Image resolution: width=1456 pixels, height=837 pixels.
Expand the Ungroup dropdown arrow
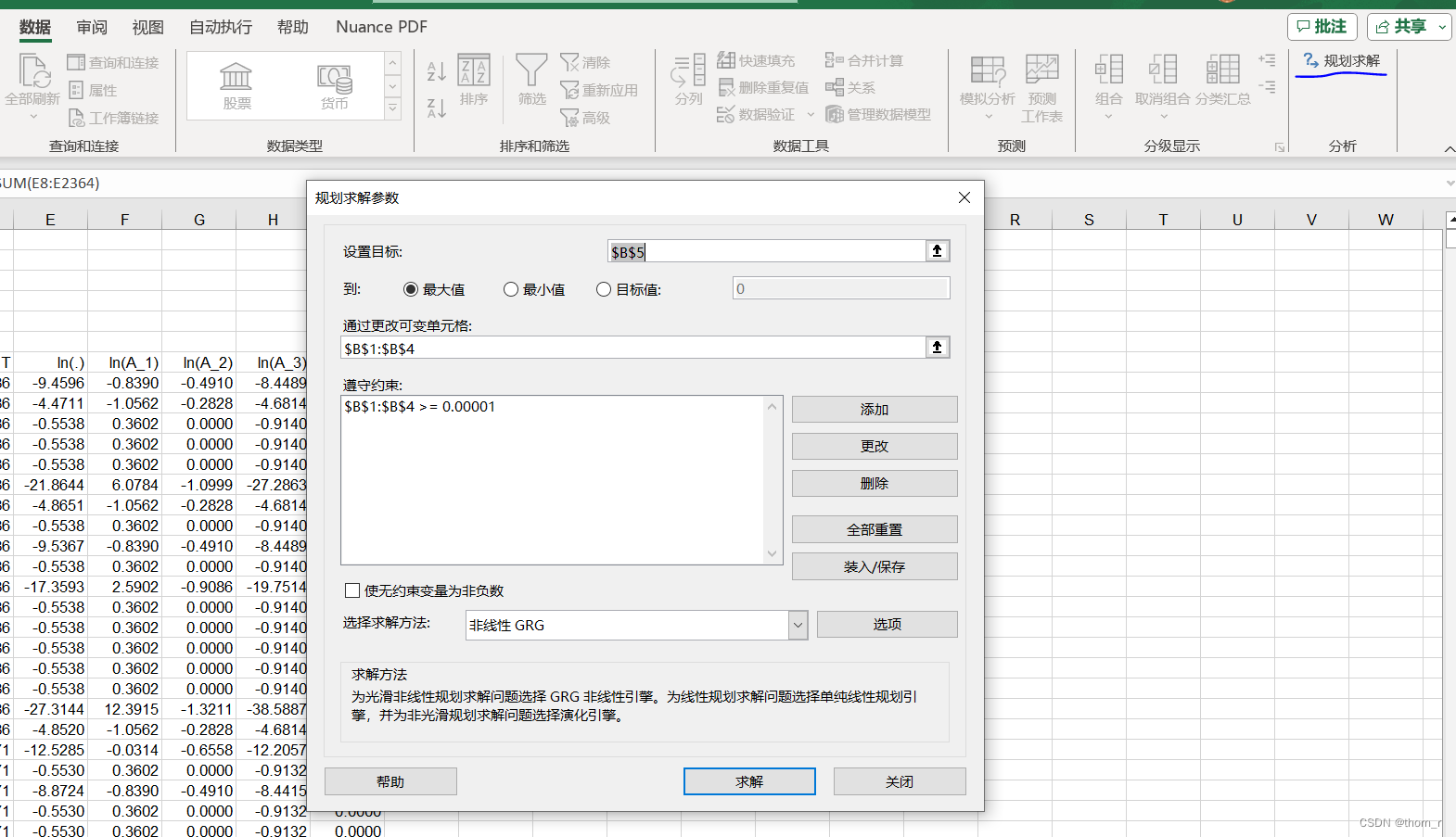pyautogui.click(x=1163, y=116)
